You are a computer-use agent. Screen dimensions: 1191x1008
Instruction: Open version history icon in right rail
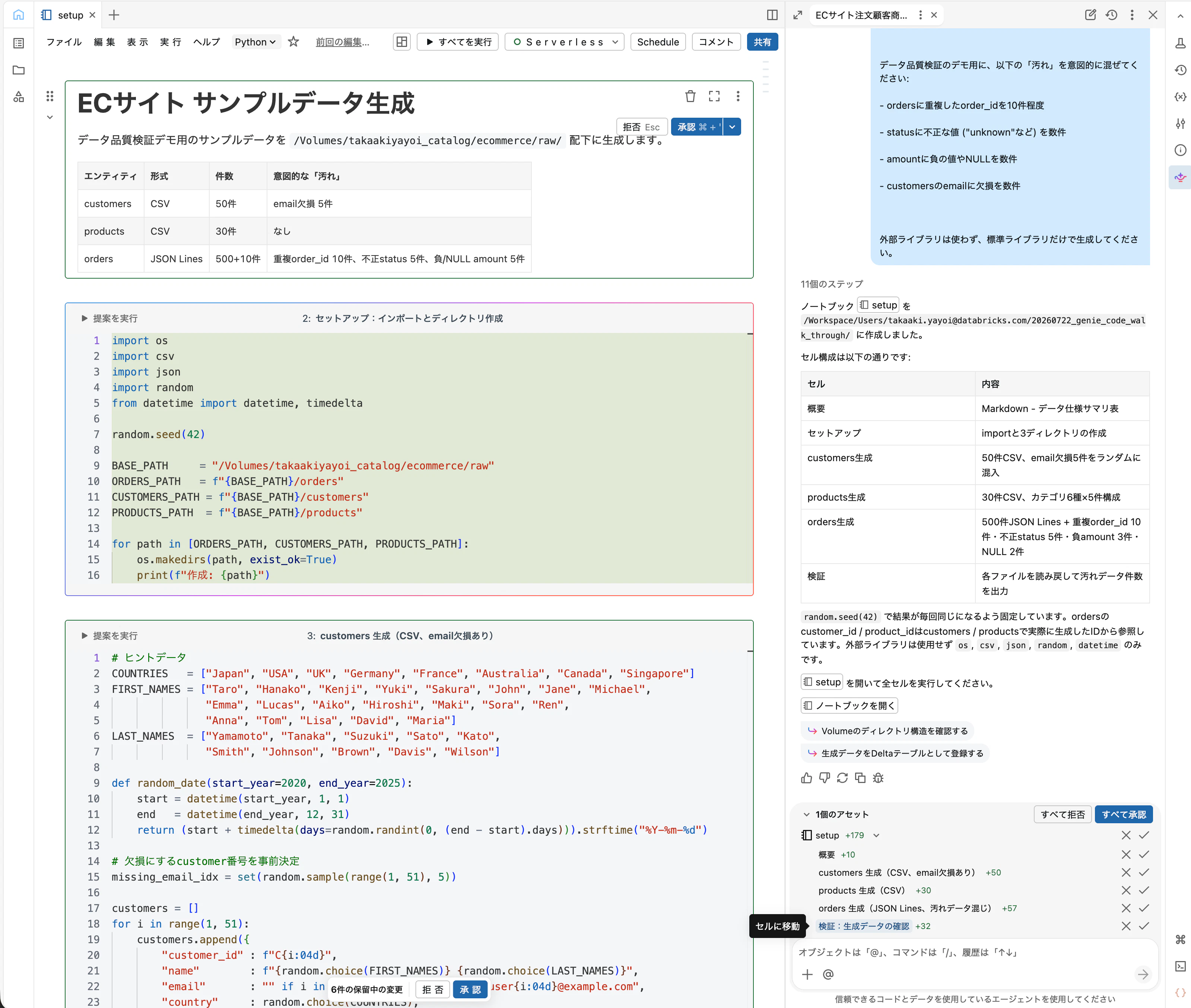(1180, 70)
